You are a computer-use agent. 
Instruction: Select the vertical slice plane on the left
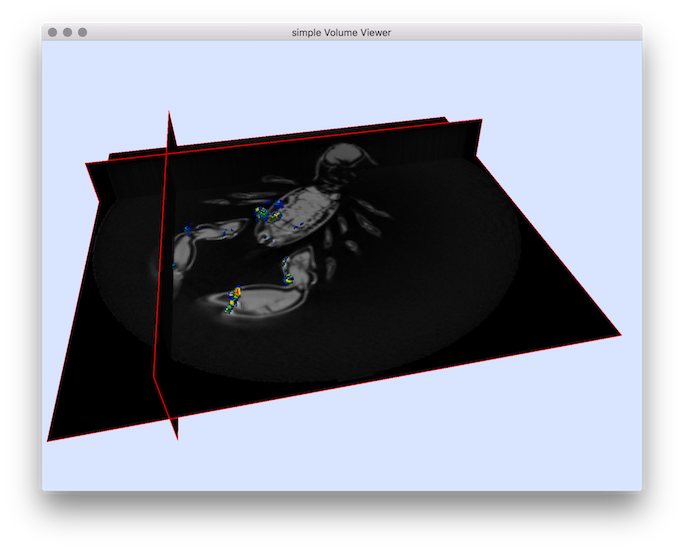165,280
